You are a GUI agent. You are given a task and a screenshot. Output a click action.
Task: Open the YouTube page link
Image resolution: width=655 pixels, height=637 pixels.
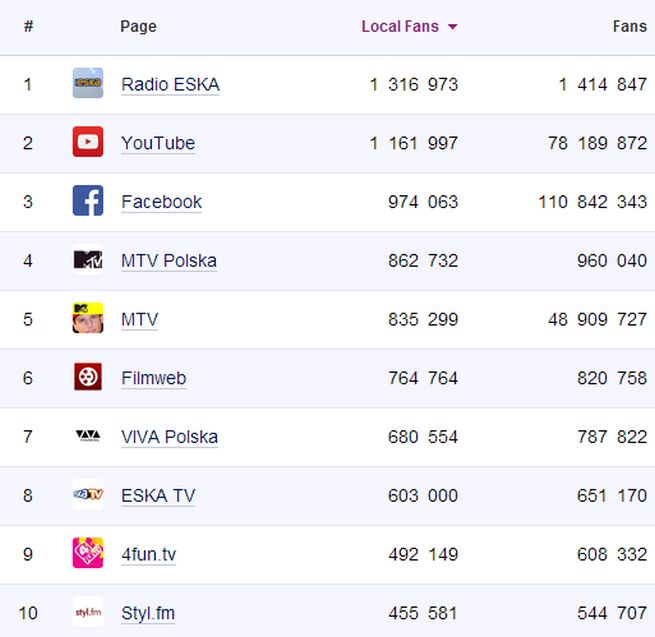point(158,143)
